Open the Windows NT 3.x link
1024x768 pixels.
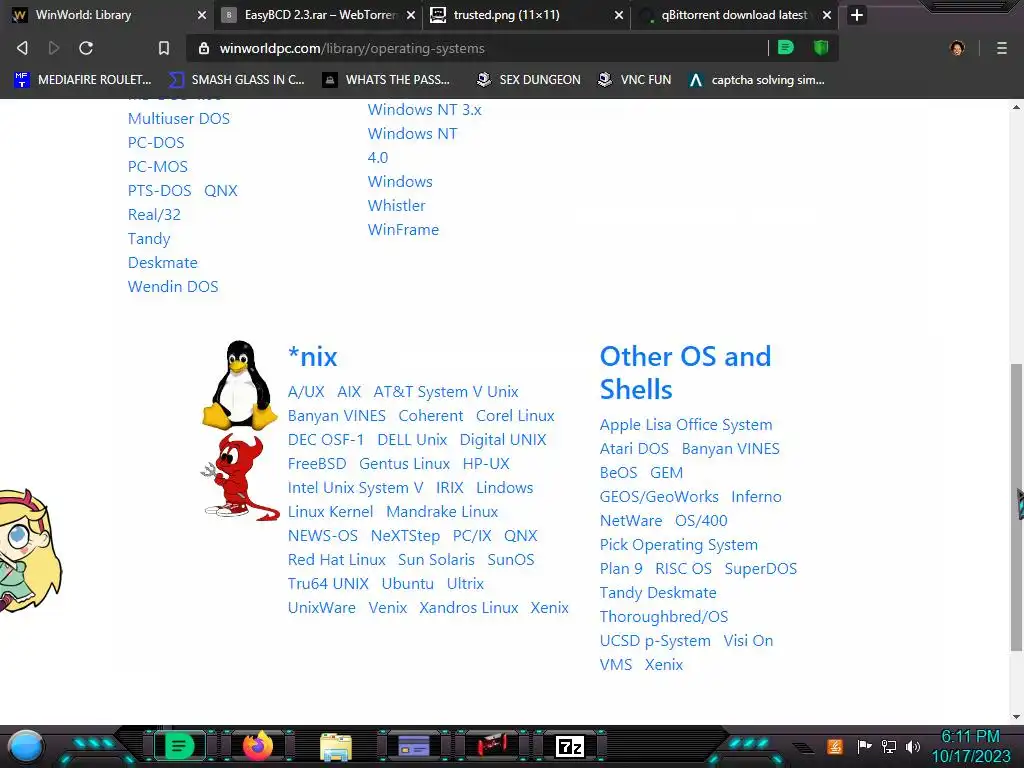(424, 109)
